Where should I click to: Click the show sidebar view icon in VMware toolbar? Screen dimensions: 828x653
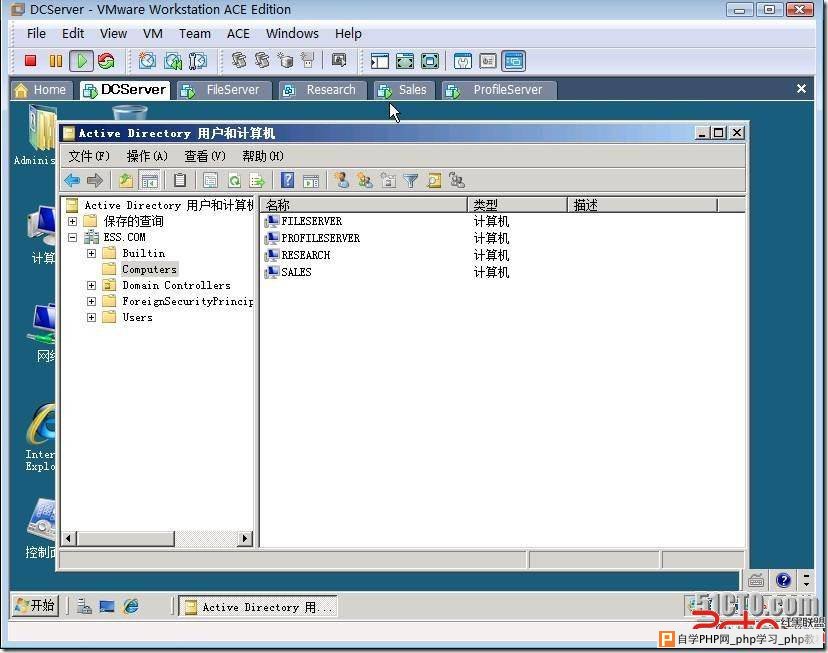point(379,61)
